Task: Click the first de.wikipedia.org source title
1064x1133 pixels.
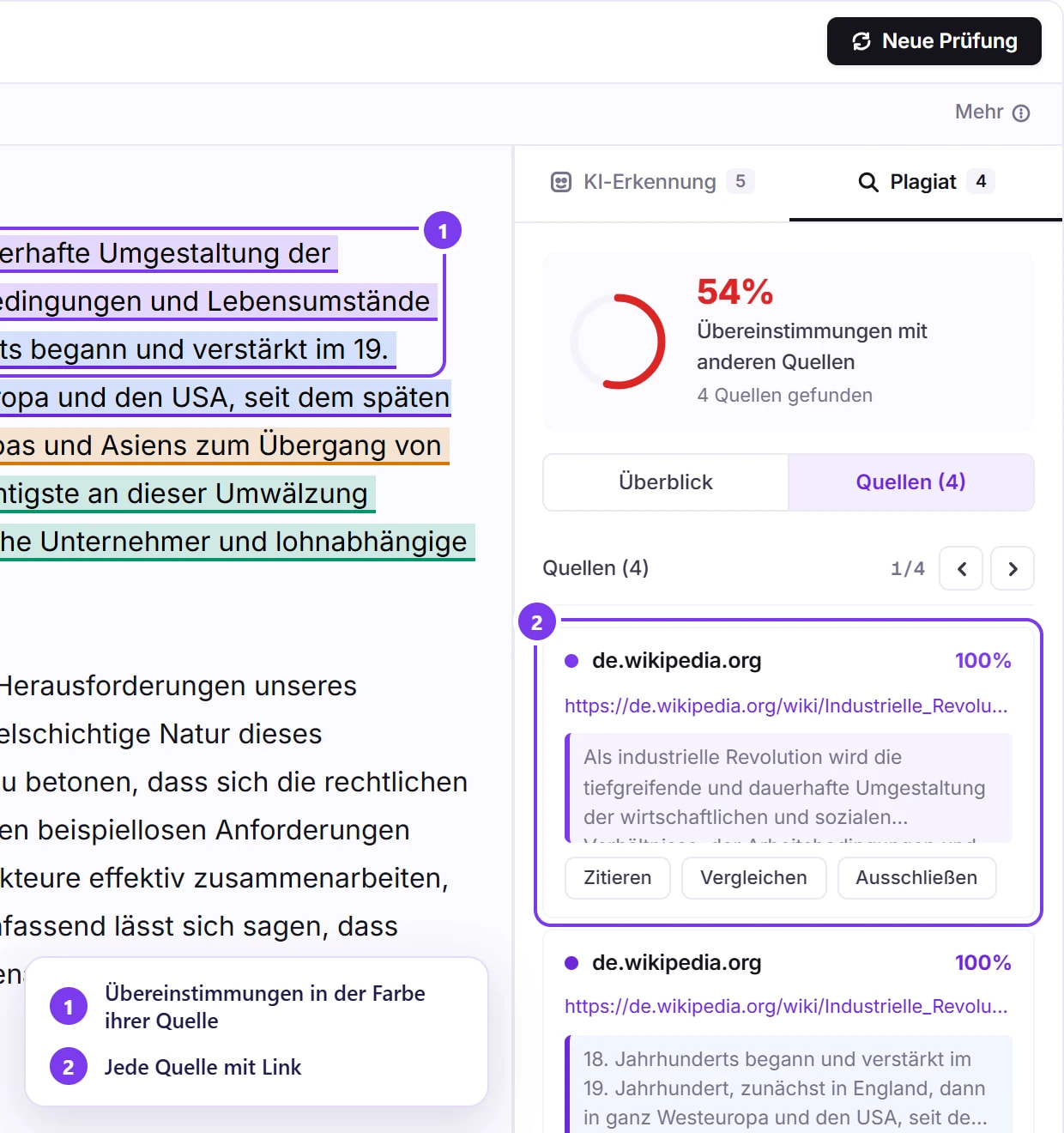Action: (x=676, y=661)
